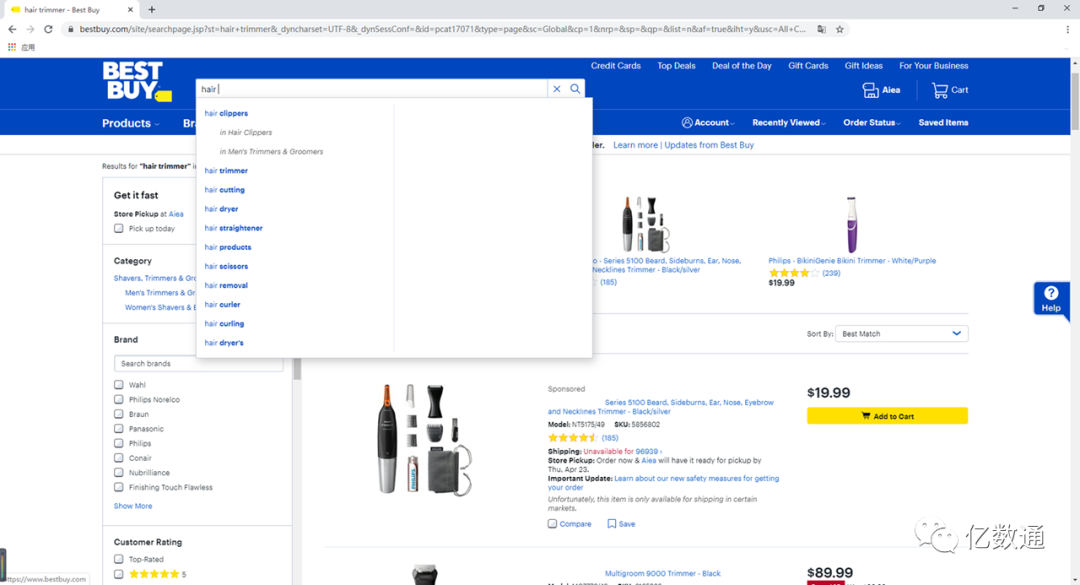Click browser back arrow
The image size is (1080, 585).
point(12,29)
